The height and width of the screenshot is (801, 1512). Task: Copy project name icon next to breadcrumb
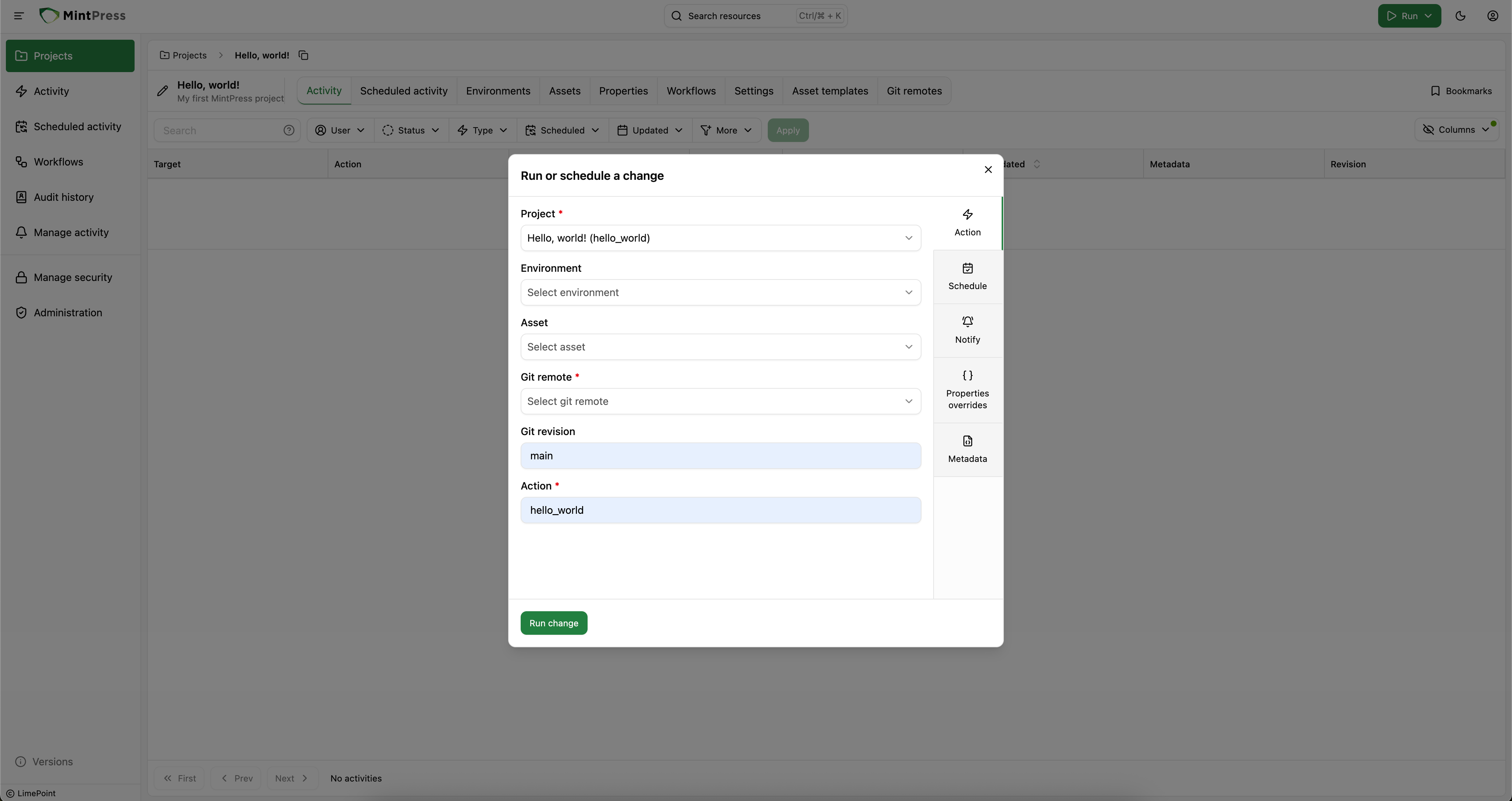pyautogui.click(x=303, y=55)
